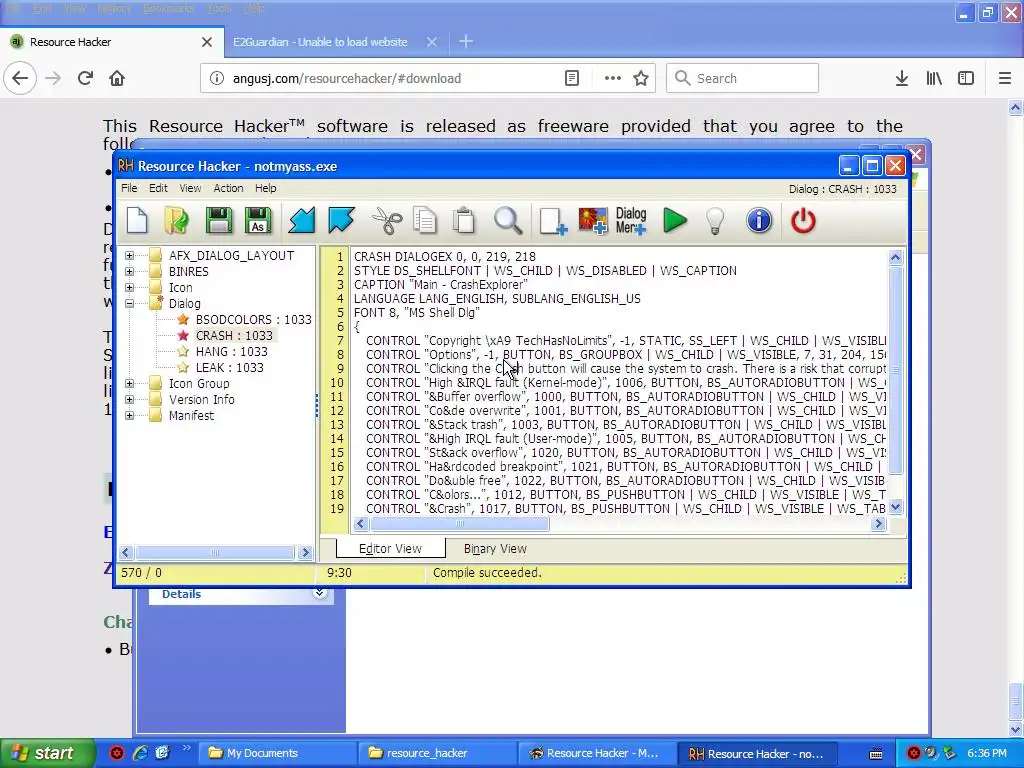Viewport: 1024px width, 768px height.
Task: Select HANG : 1033 dialog resource
Action: (x=231, y=351)
